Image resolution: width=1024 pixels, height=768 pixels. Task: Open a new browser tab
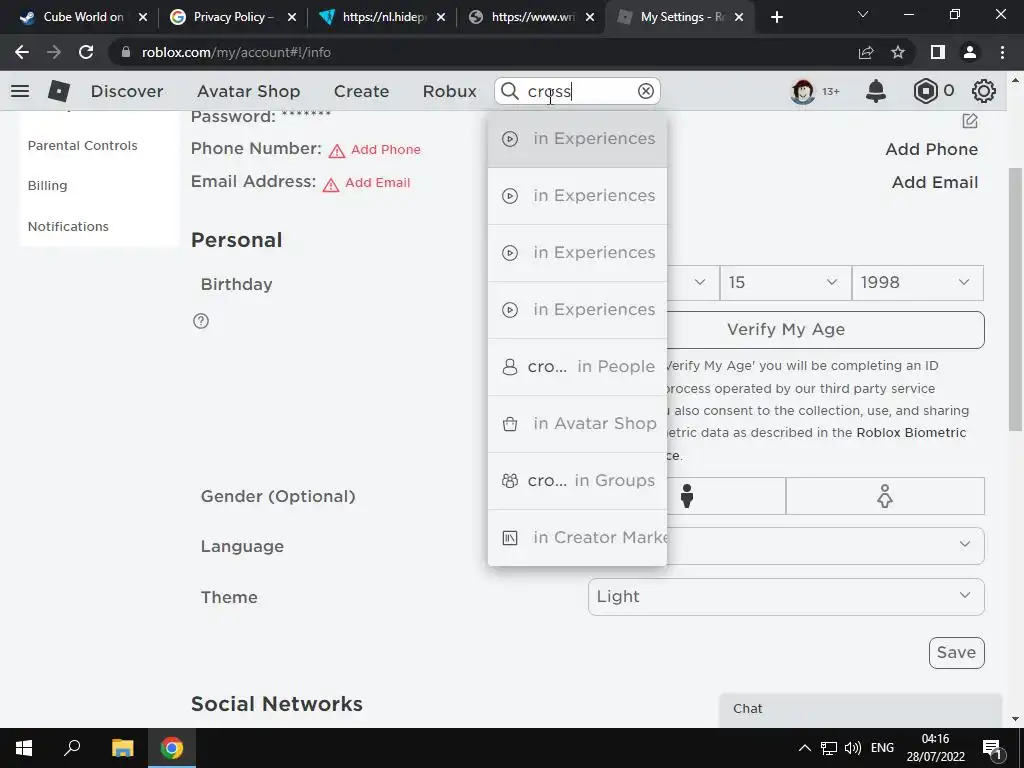pos(776,17)
